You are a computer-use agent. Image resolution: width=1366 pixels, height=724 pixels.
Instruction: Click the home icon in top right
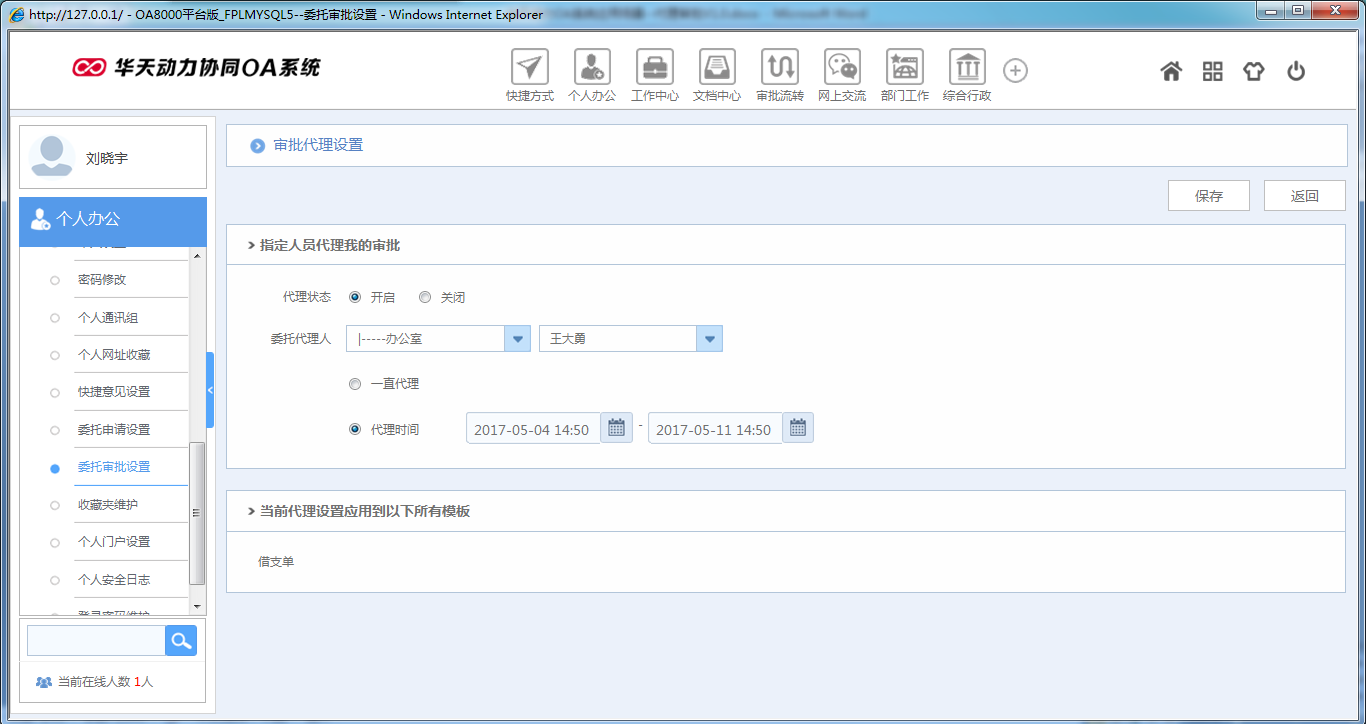pos(1170,70)
